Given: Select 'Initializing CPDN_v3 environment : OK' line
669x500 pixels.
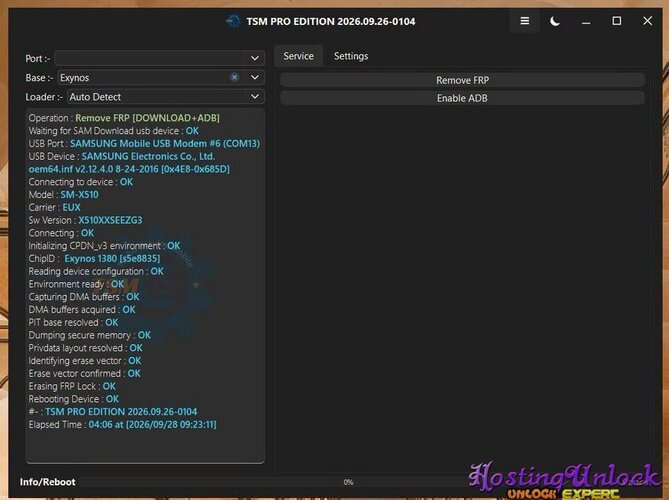Looking at the screenshot, I should pyautogui.click(x=104, y=246).
